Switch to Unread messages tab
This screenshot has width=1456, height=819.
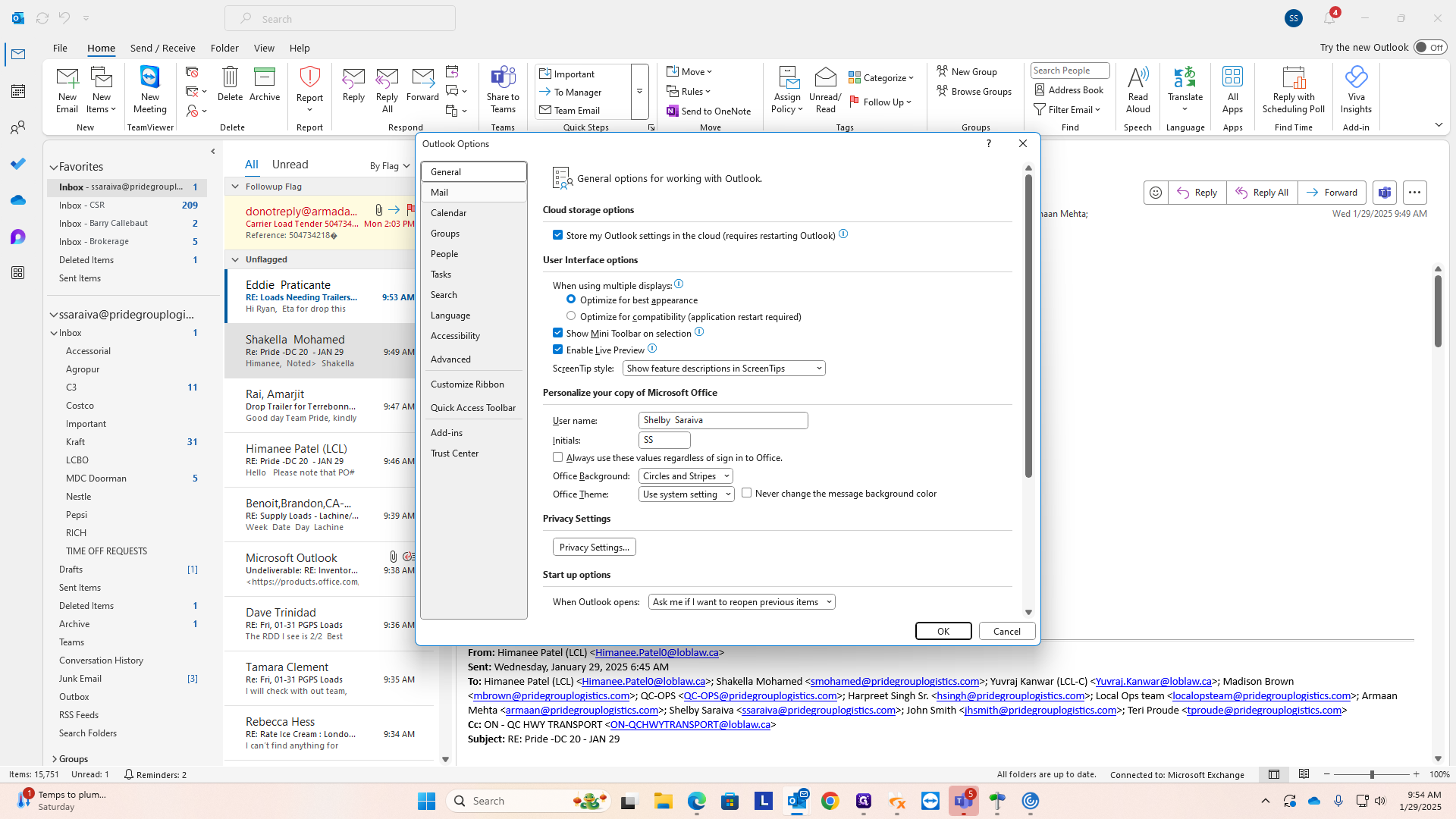(x=290, y=165)
